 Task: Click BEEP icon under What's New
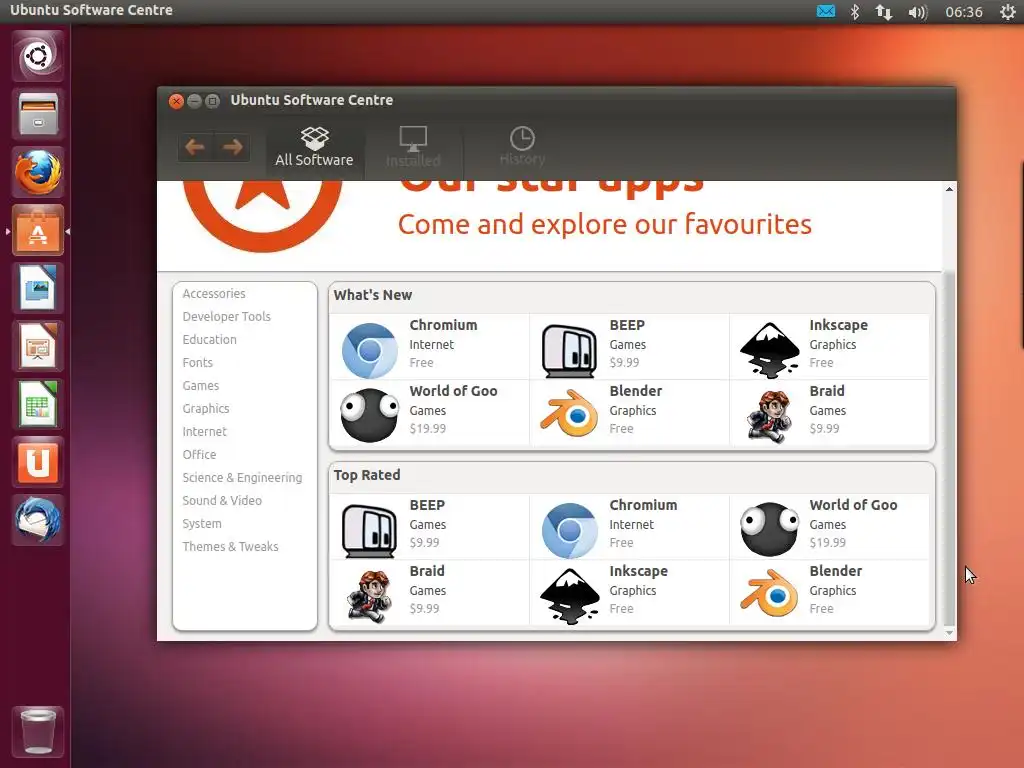pos(569,351)
